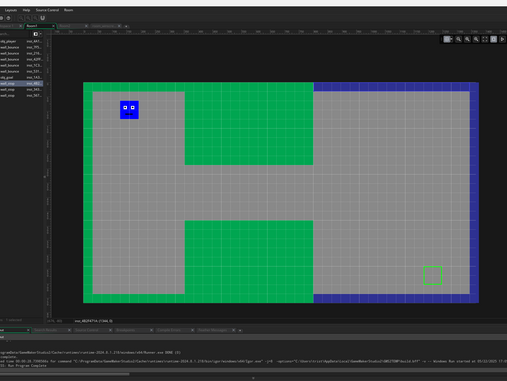Click the green outlined goal square
Image resolution: width=507 pixels, height=381 pixels.
coord(433,276)
